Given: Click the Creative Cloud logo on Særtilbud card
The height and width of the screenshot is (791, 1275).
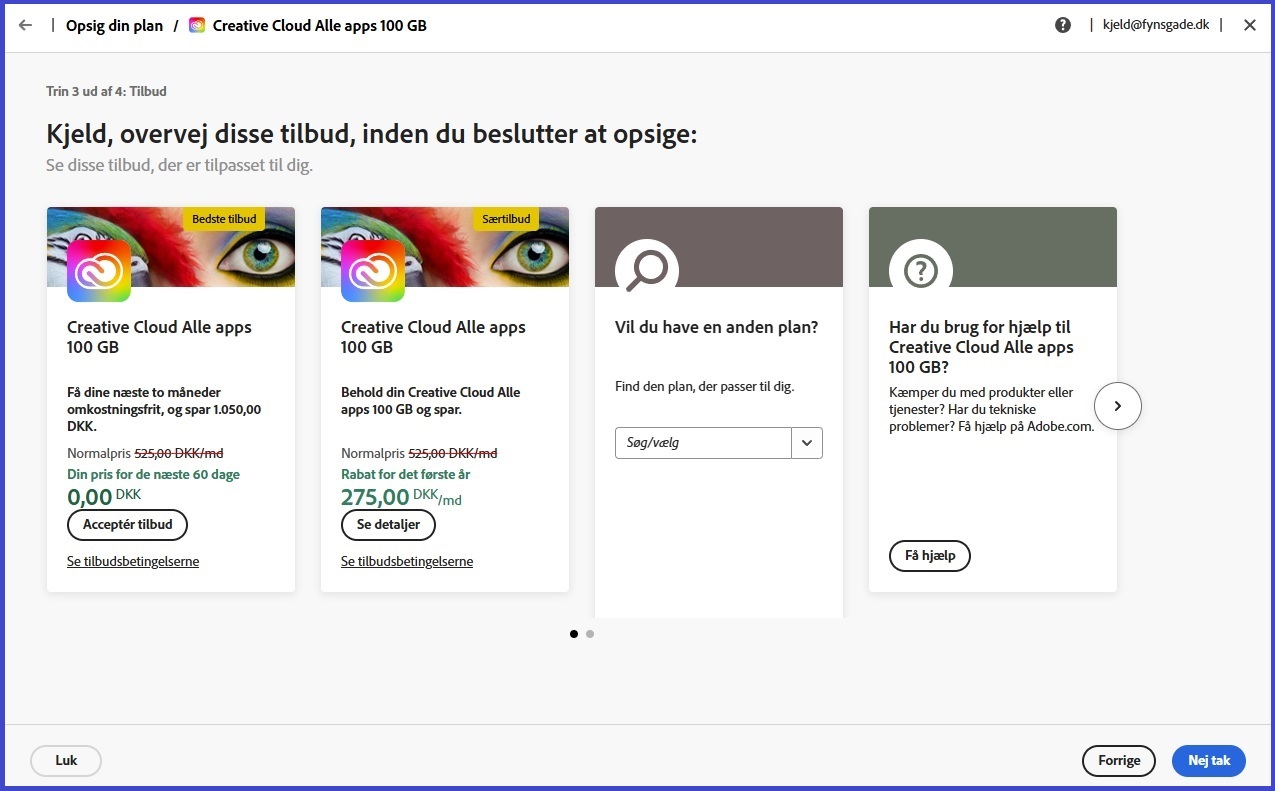Looking at the screenshot, I should pyautogui.click(x=373, y=270).
